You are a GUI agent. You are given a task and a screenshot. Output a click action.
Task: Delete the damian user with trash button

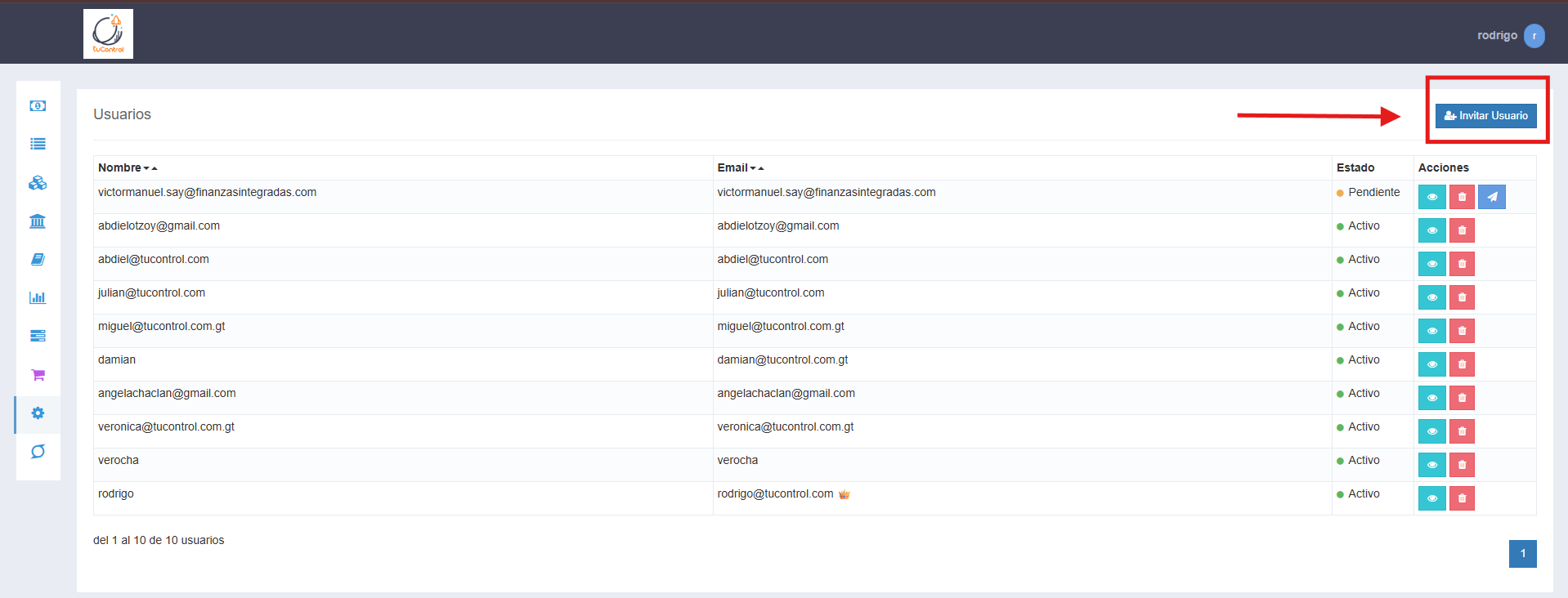click(x=1462, y=364)
